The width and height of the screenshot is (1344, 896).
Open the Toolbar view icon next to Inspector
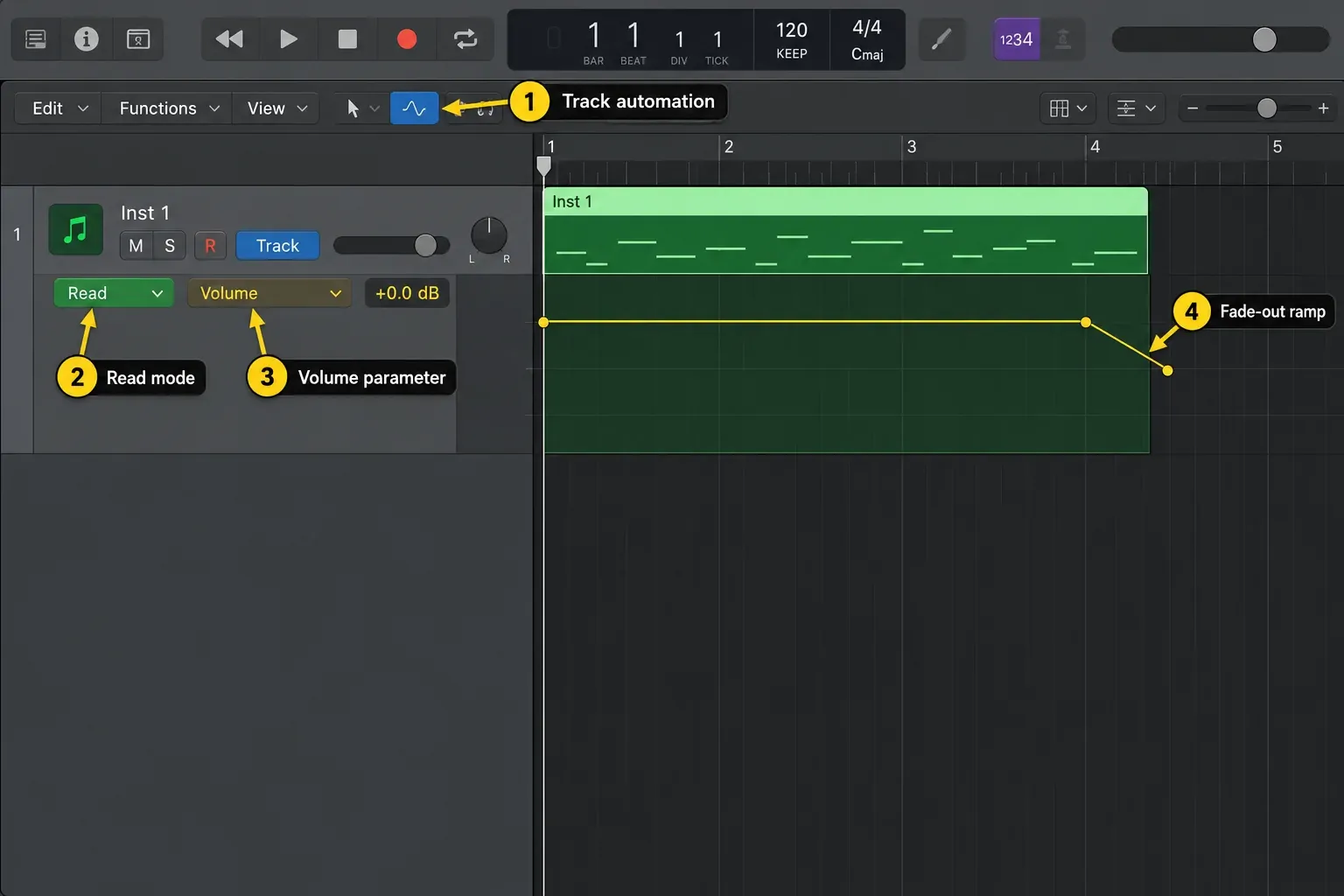pyautogui.click(x=138, y=39)
